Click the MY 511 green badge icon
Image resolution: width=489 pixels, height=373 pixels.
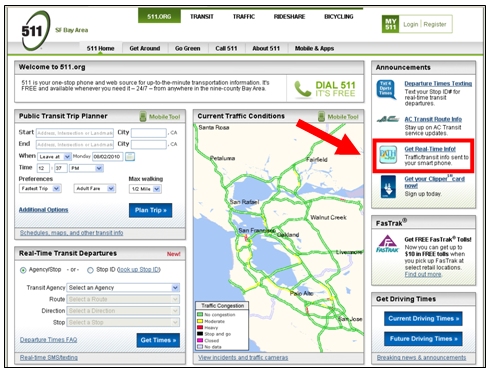coord(390,24)
